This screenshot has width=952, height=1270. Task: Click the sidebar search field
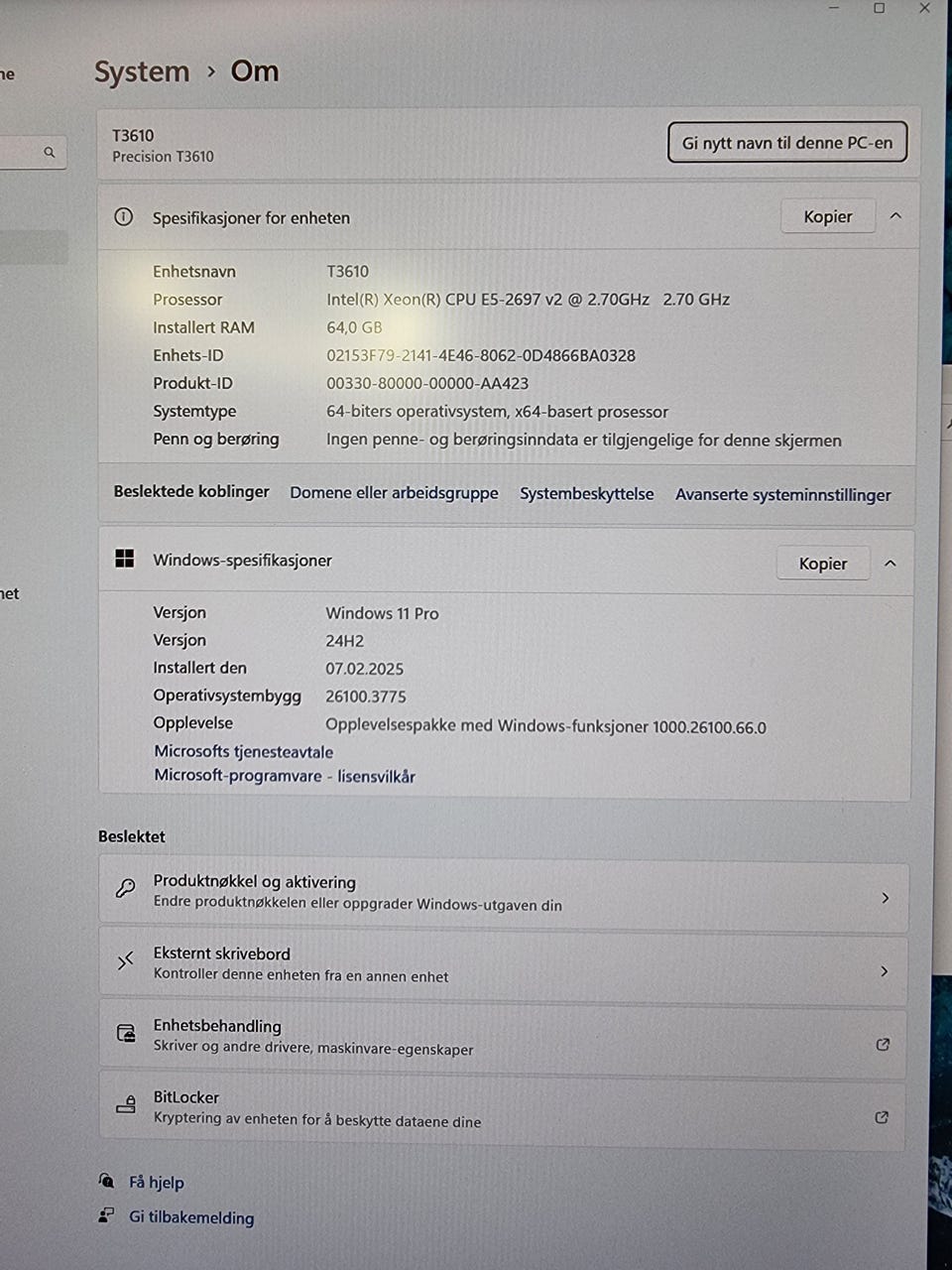33,152
